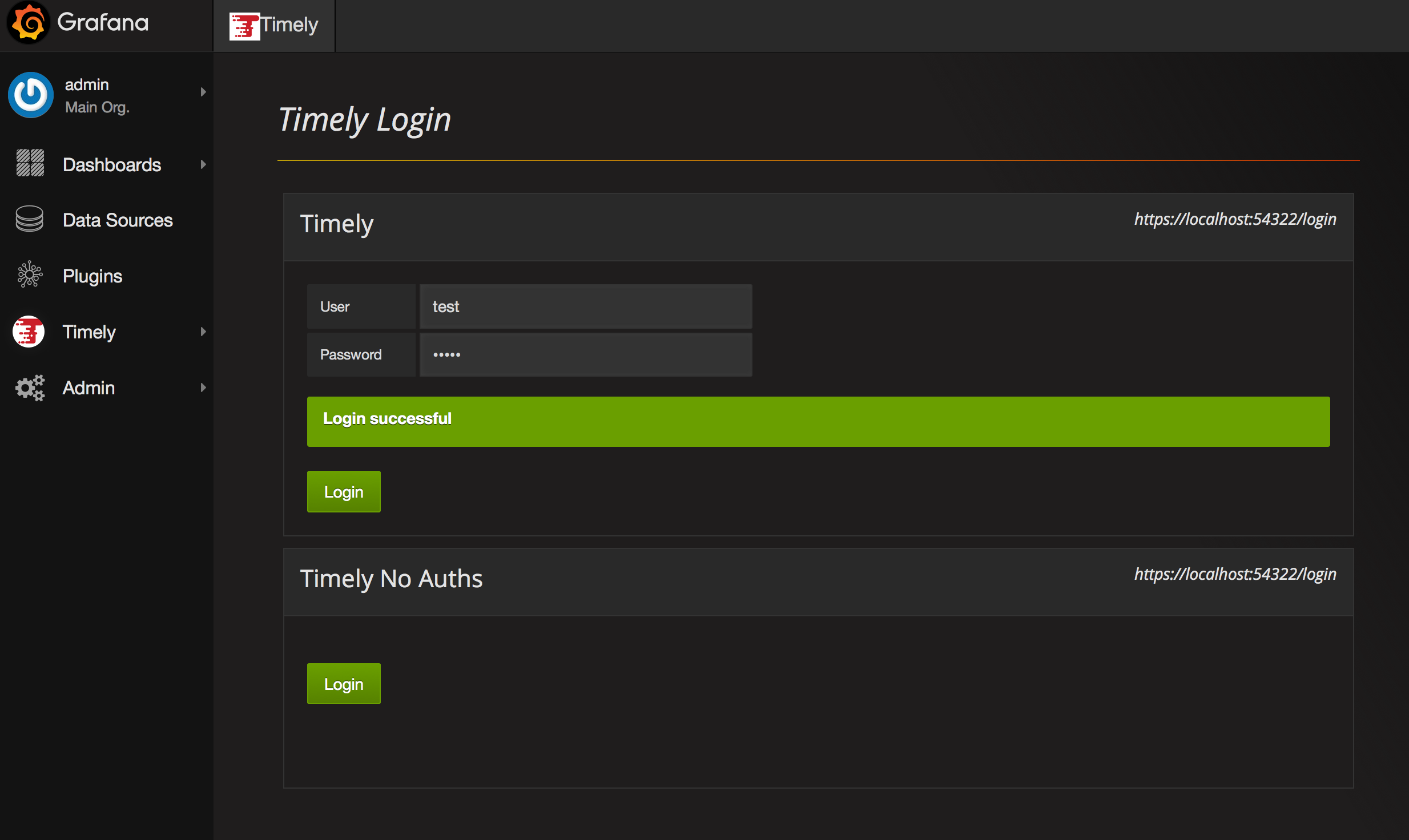Focus the User input field
1409x840 pixels.
[586, 306]
